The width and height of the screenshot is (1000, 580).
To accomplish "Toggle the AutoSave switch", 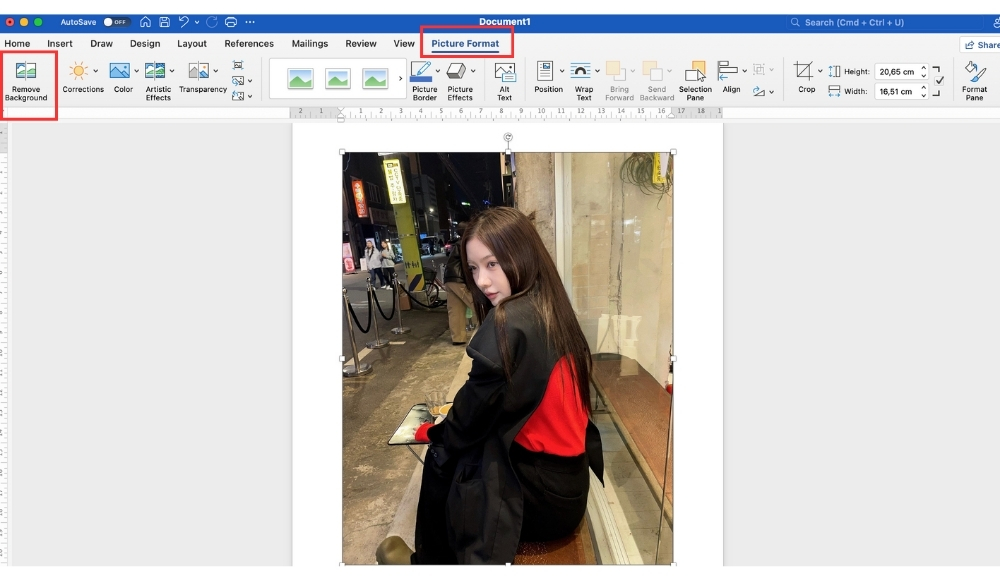I will click(x=116, y=22).
